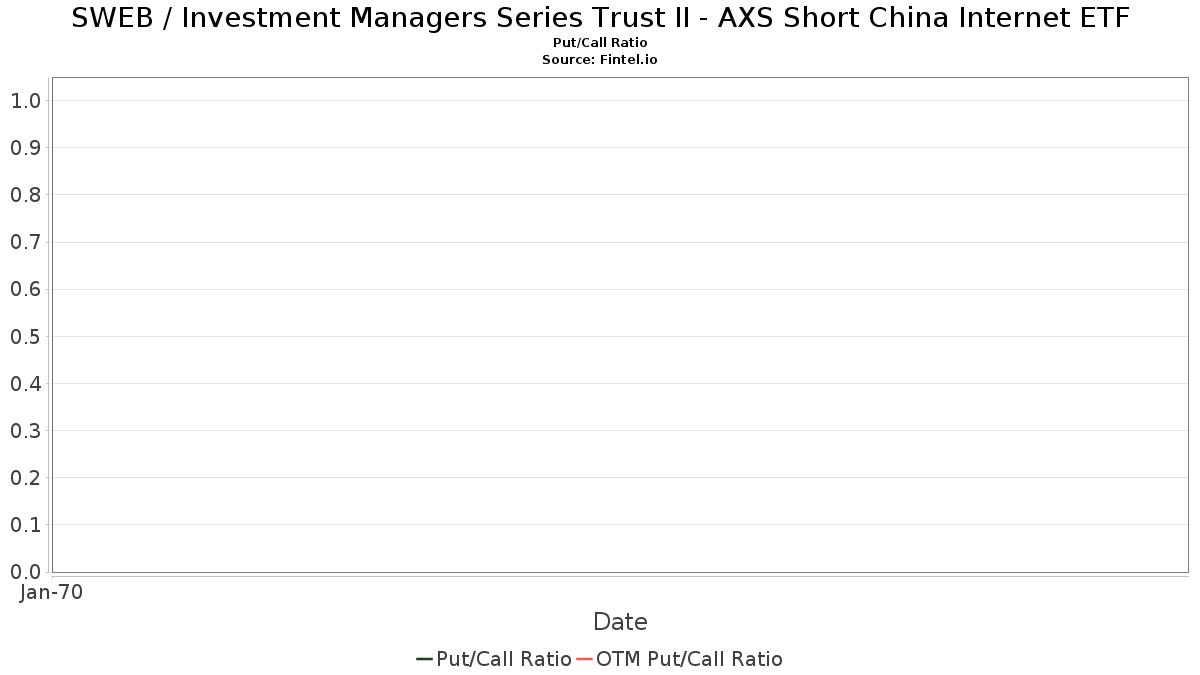
Task: Click the 0.7 y-axis label
Action: pyautogui.click(x=25, y=242)
